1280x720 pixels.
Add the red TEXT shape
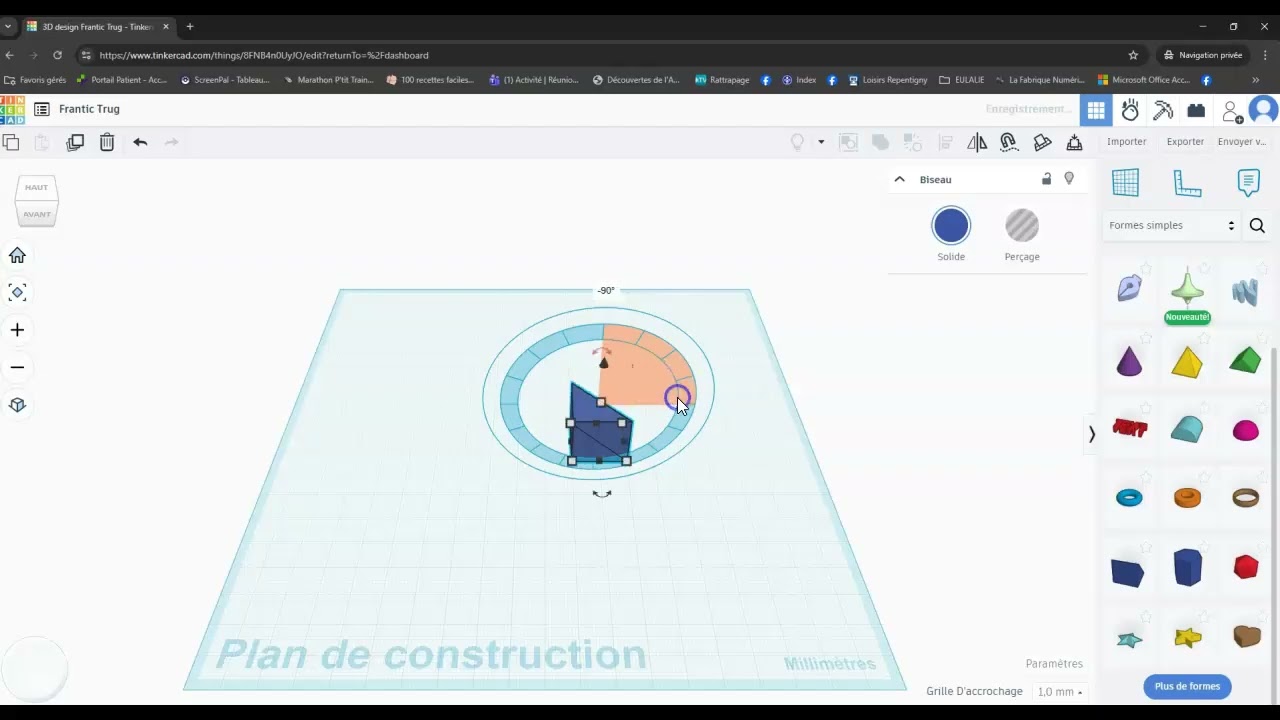pyautogui.click(x=1130, y=429)
